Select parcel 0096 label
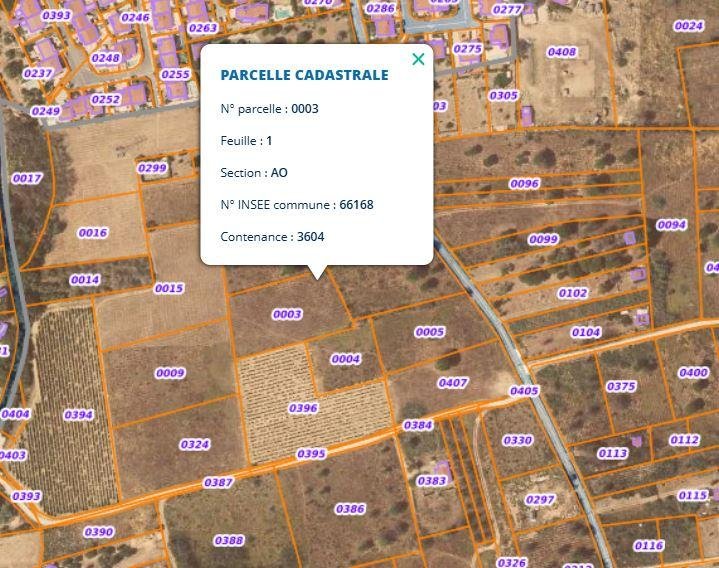The width and height of the screenshot is (719, 568). tap(524, 184)
